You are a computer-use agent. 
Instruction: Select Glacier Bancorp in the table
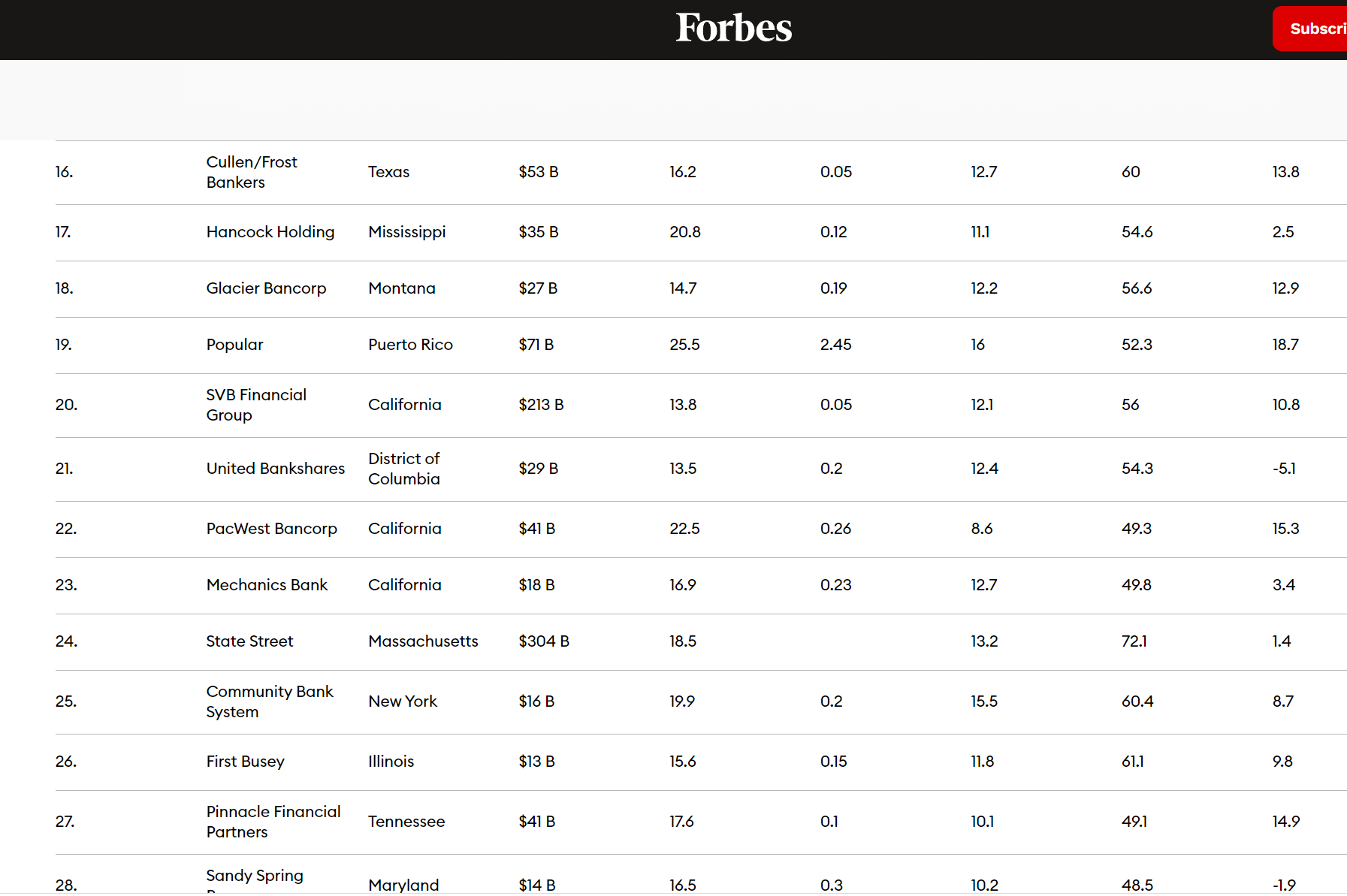(x=266, y=288)
